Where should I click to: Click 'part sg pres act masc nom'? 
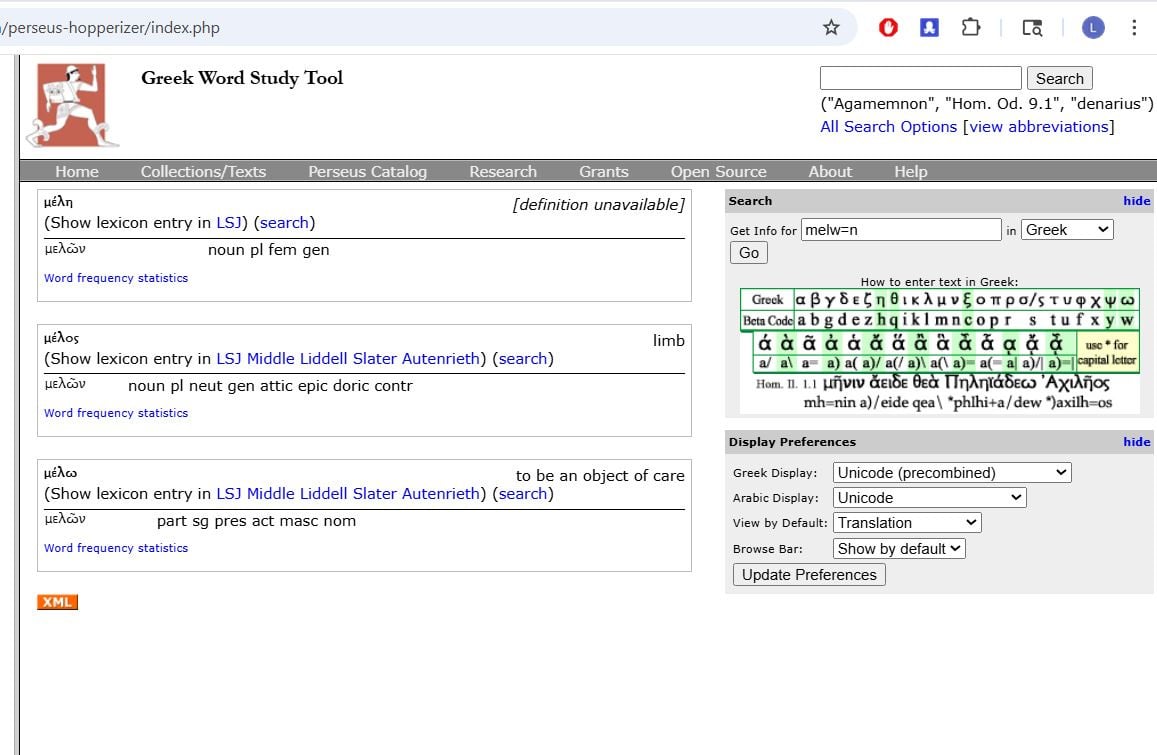pos(256,521)
